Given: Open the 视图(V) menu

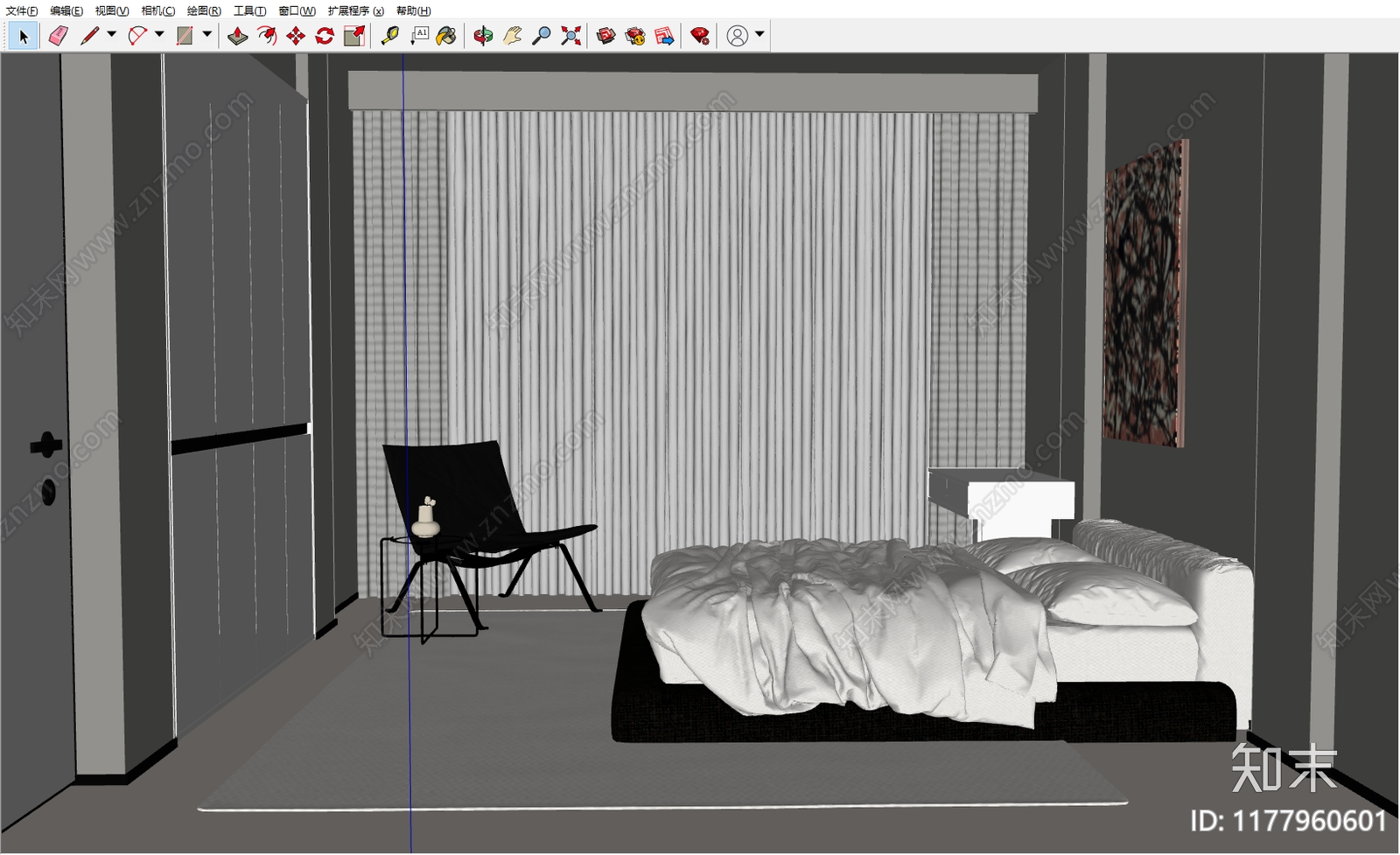Looking at the screenshot, I should pos(112,11).
